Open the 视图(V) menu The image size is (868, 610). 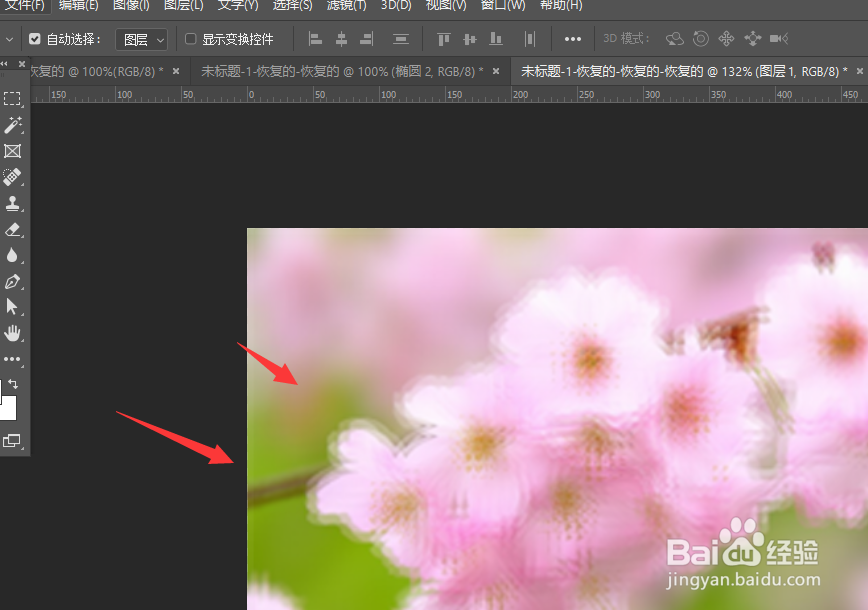[x=446, y=6]
